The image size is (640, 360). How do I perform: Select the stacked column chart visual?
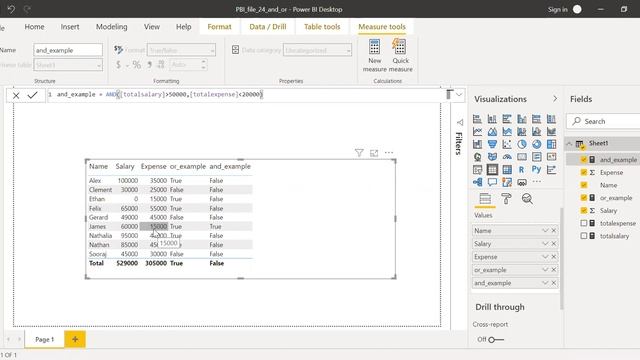pos(492,119)
